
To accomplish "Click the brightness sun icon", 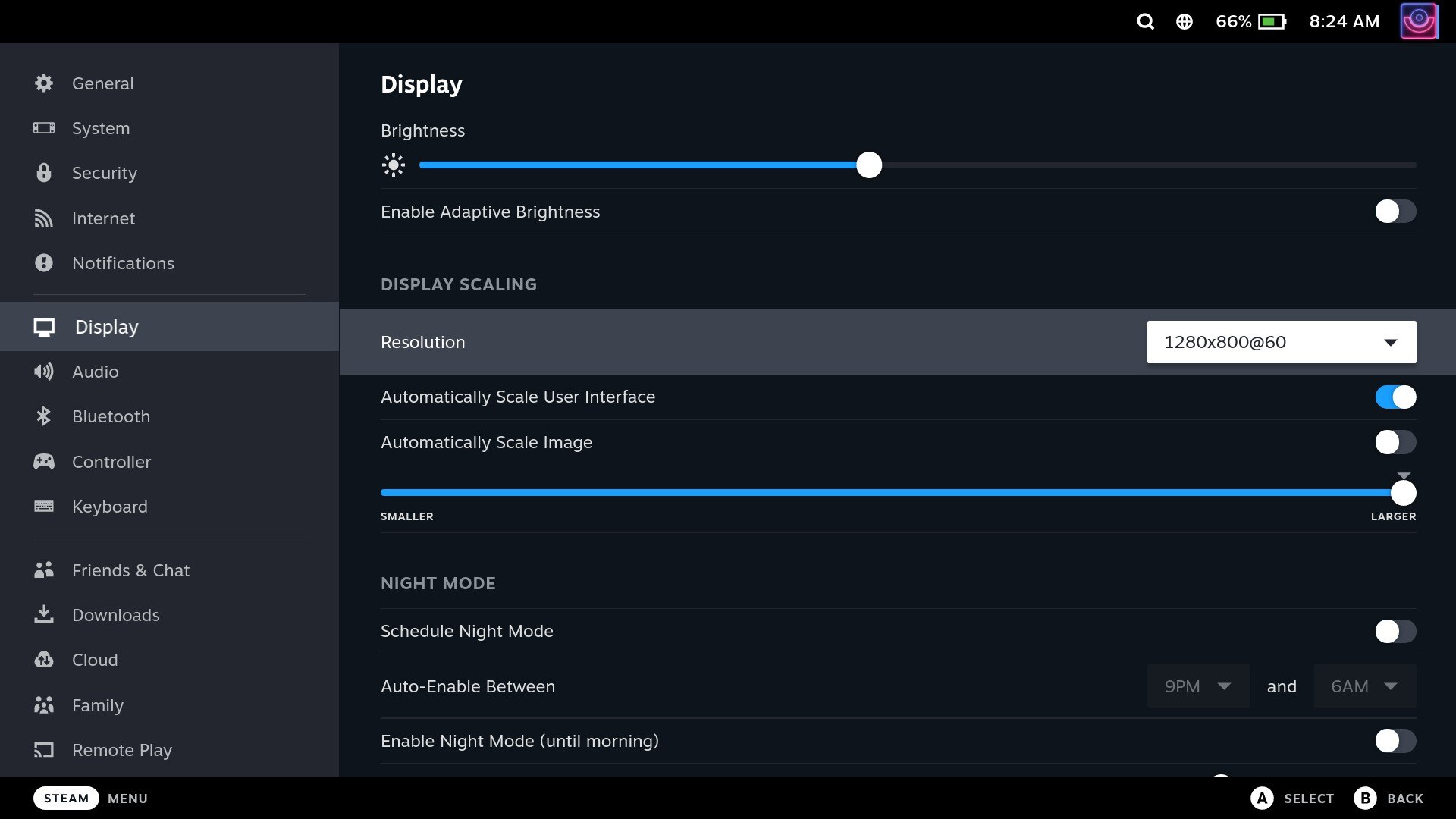I will coord(394,165).
